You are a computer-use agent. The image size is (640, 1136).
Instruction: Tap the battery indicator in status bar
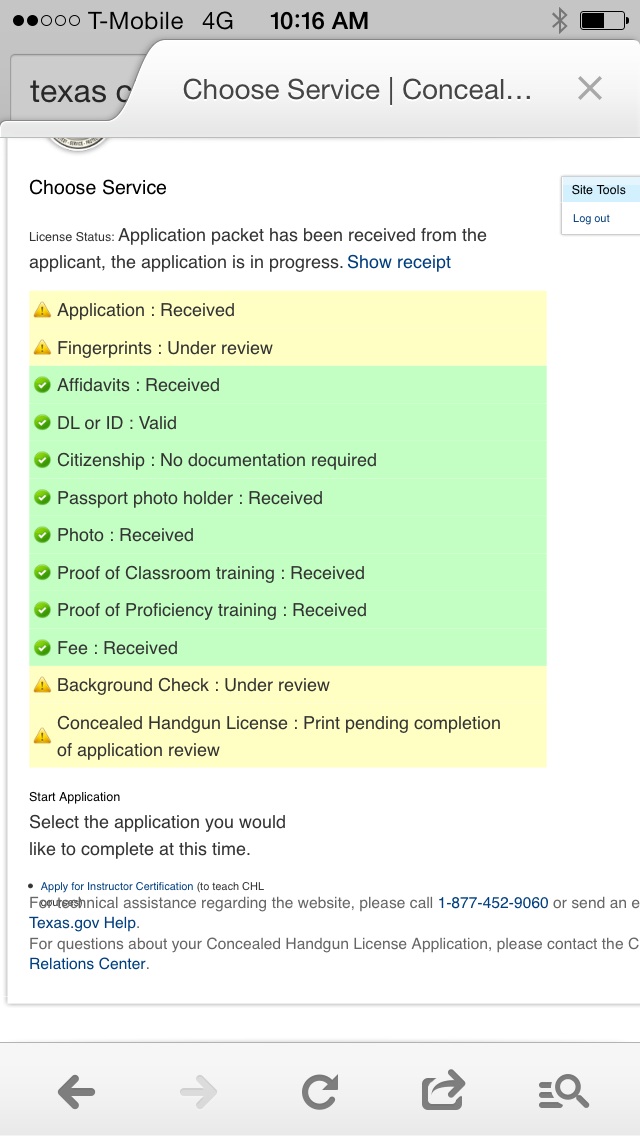(x=606, y=20)
